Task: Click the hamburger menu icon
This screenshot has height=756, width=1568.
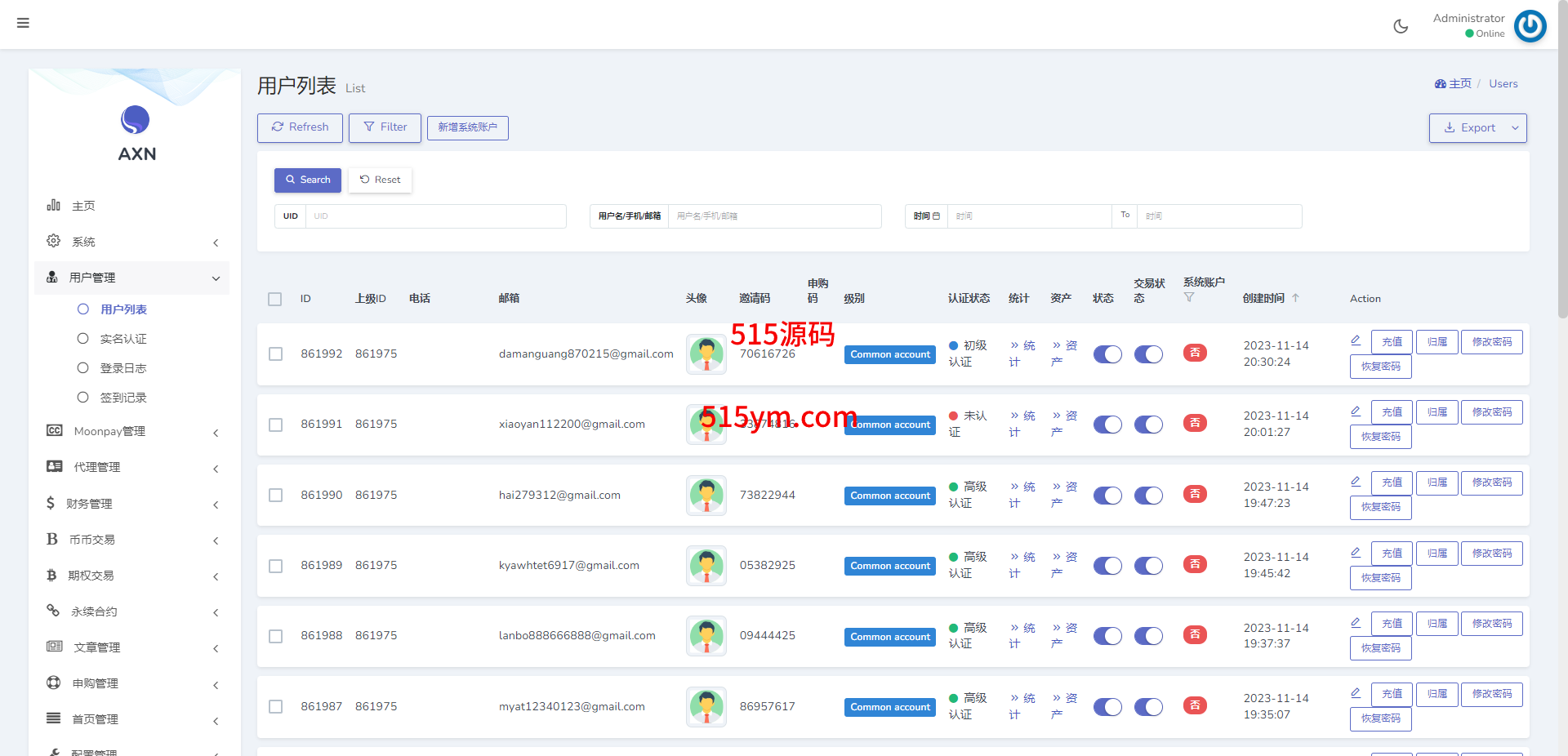Action: pos(23,23)
